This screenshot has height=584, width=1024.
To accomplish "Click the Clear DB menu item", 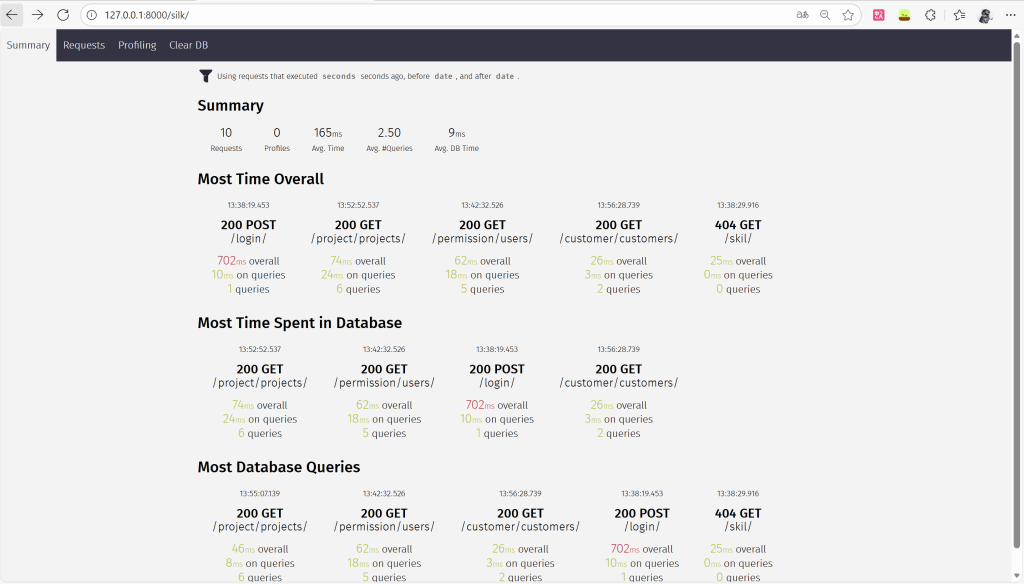I will (x=188, y=45).
